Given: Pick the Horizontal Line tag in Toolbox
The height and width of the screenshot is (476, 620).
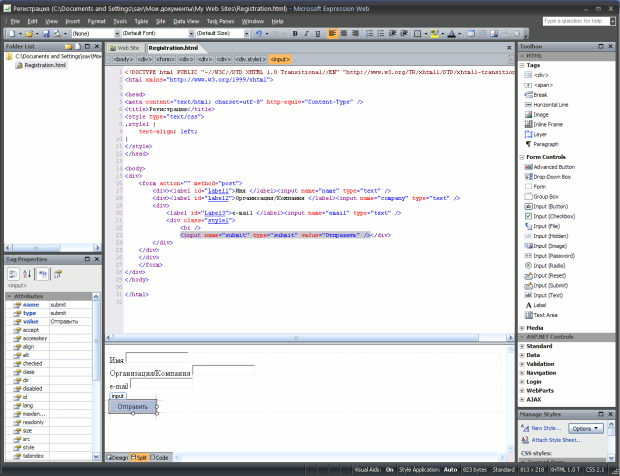Looking at the screenshot, I should (x=551, y=105).
